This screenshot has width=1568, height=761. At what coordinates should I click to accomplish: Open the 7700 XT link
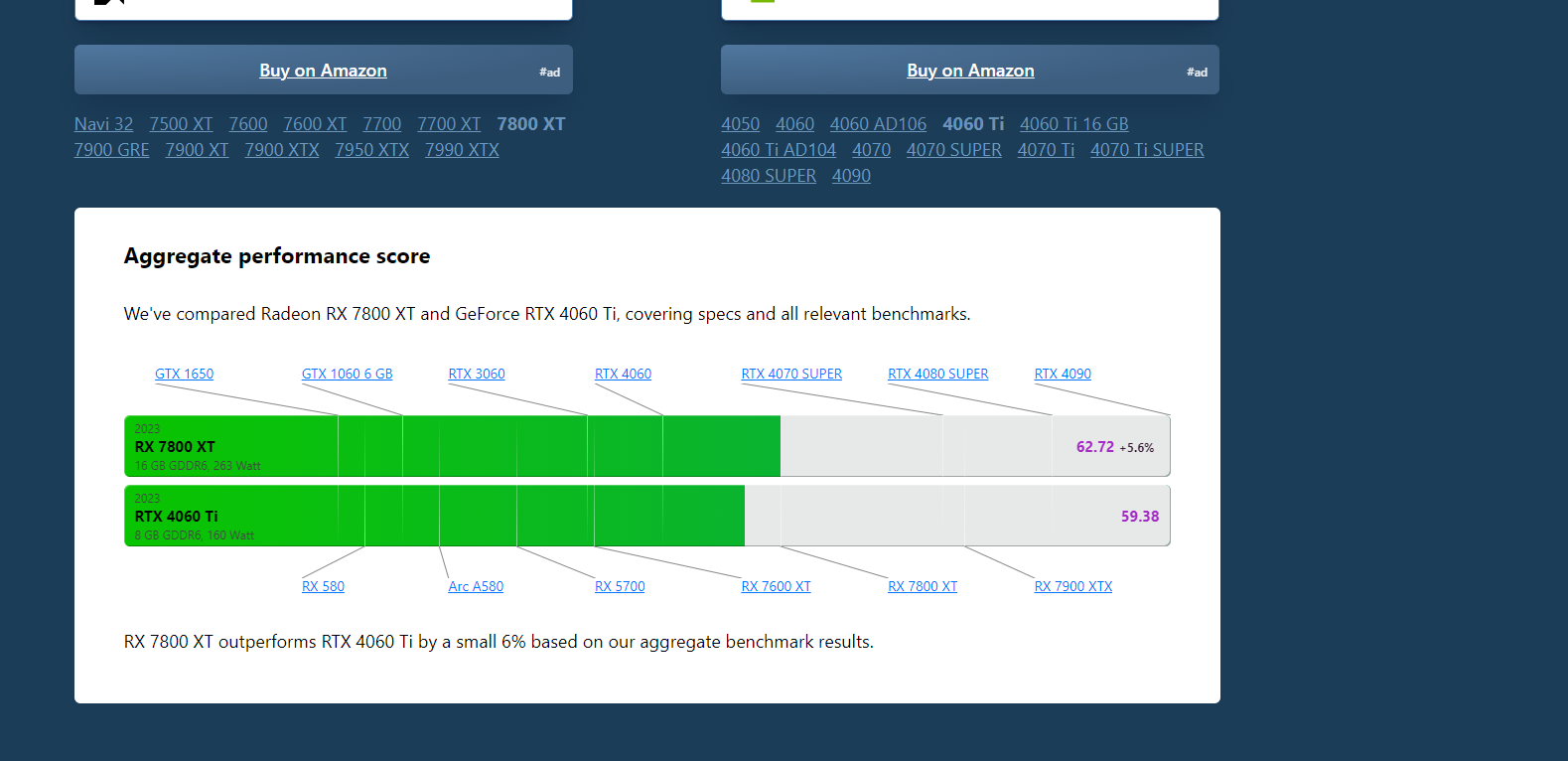tap(449, 124)
